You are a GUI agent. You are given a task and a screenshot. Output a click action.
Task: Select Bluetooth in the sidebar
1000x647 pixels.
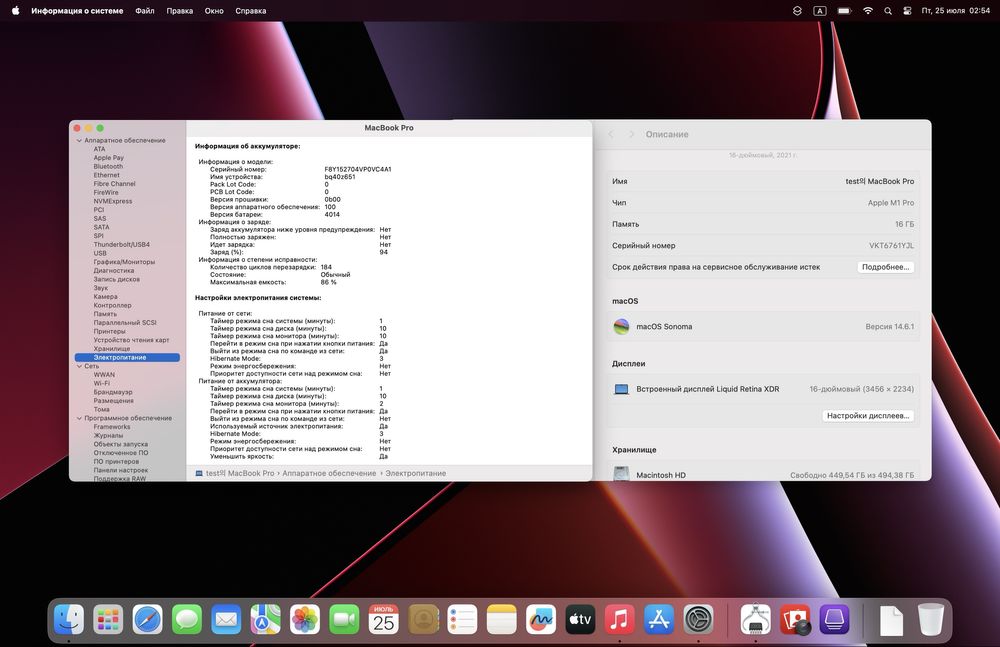pos(108,167)
